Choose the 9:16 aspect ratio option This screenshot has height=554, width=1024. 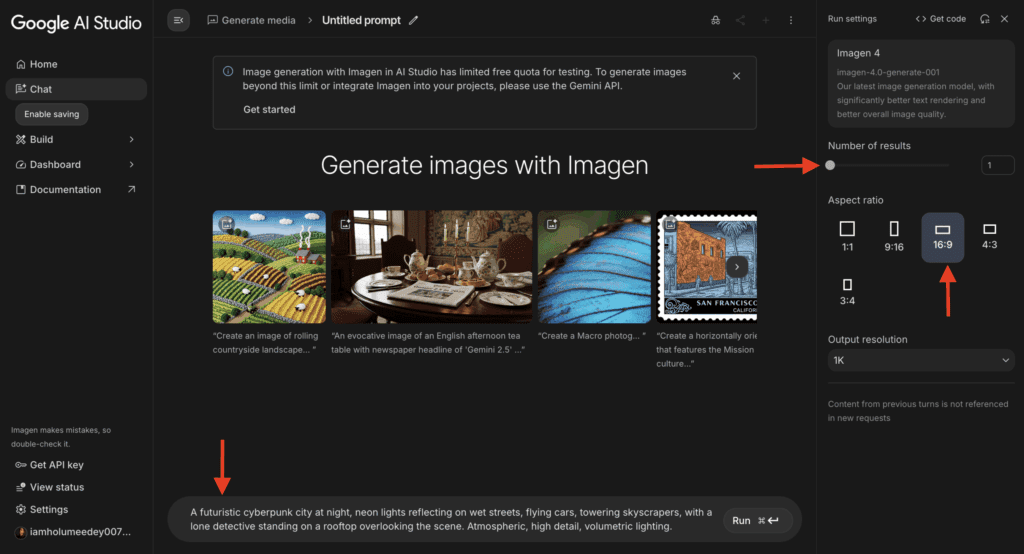tap(894, 236)
